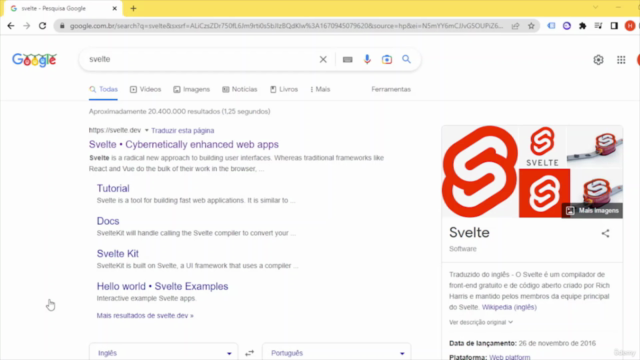Open the top-right 3D Svelte image thumbnail
Viewport: 640px width, 360px height.
(595, 147)
